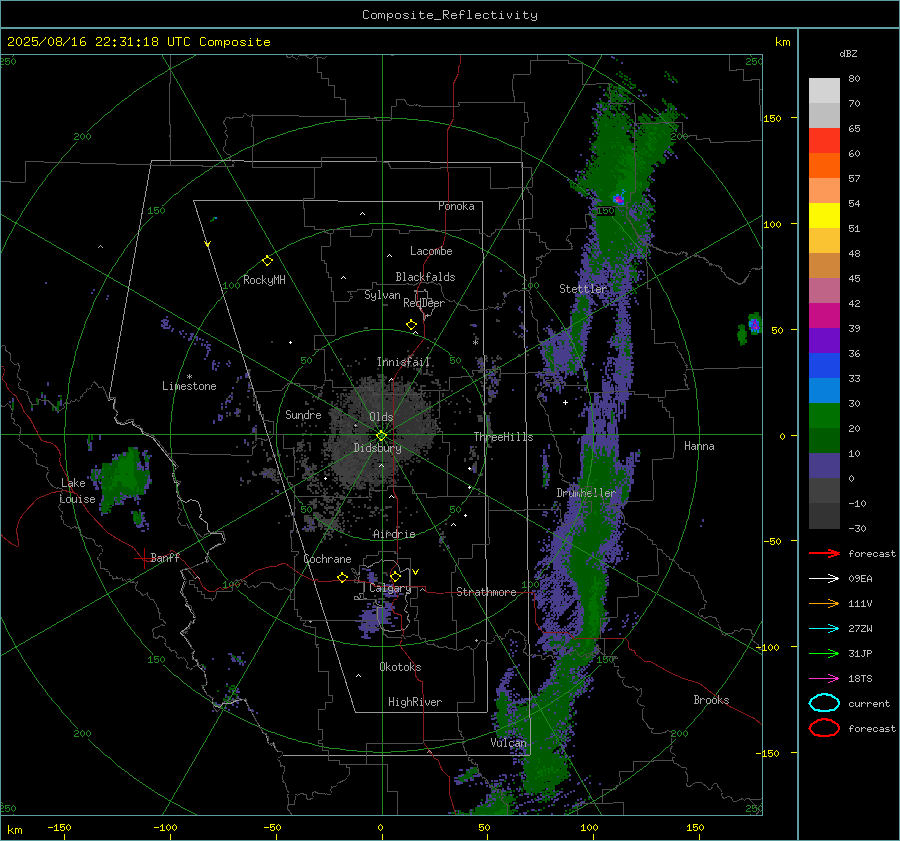Image resolution: width=900 pixels, height=841 pixels.
Task: Click the Composite_Reflectivity title
Action: (x=449, y=15)
